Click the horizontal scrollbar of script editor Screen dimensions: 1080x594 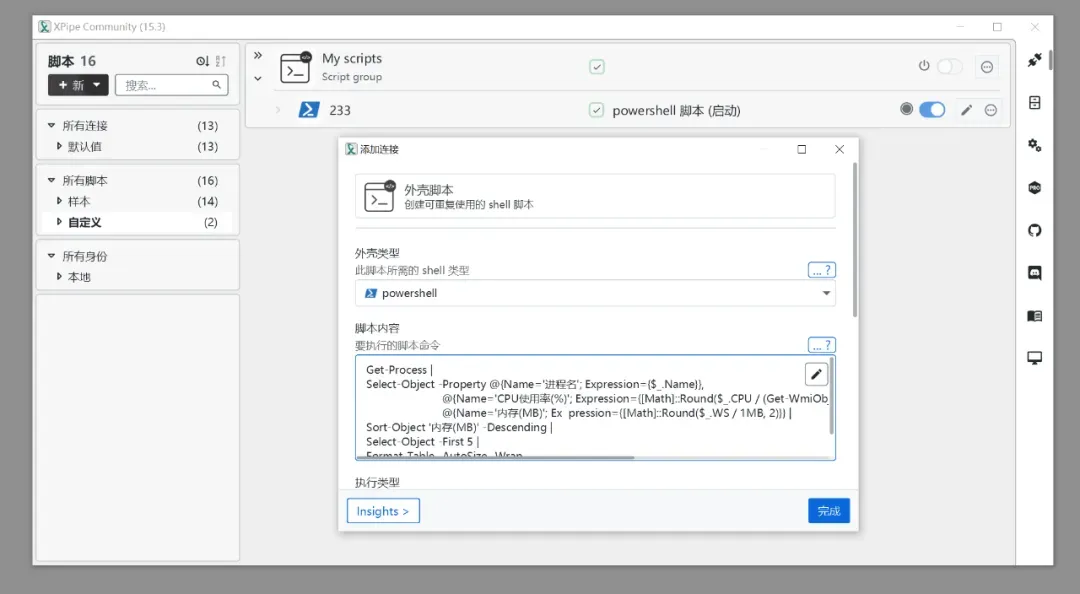(x=496, y=457)
